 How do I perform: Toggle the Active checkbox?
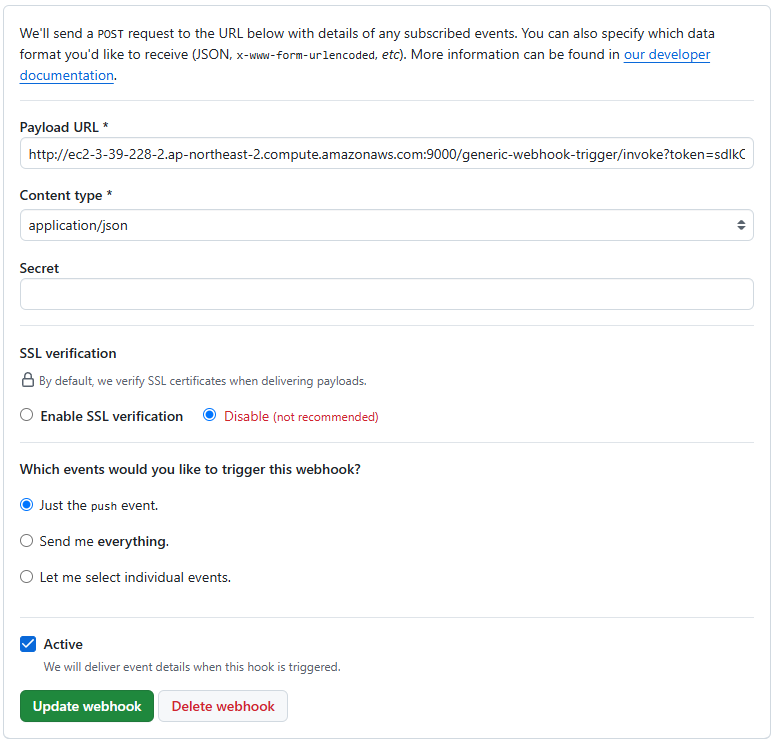pos(28,644)
